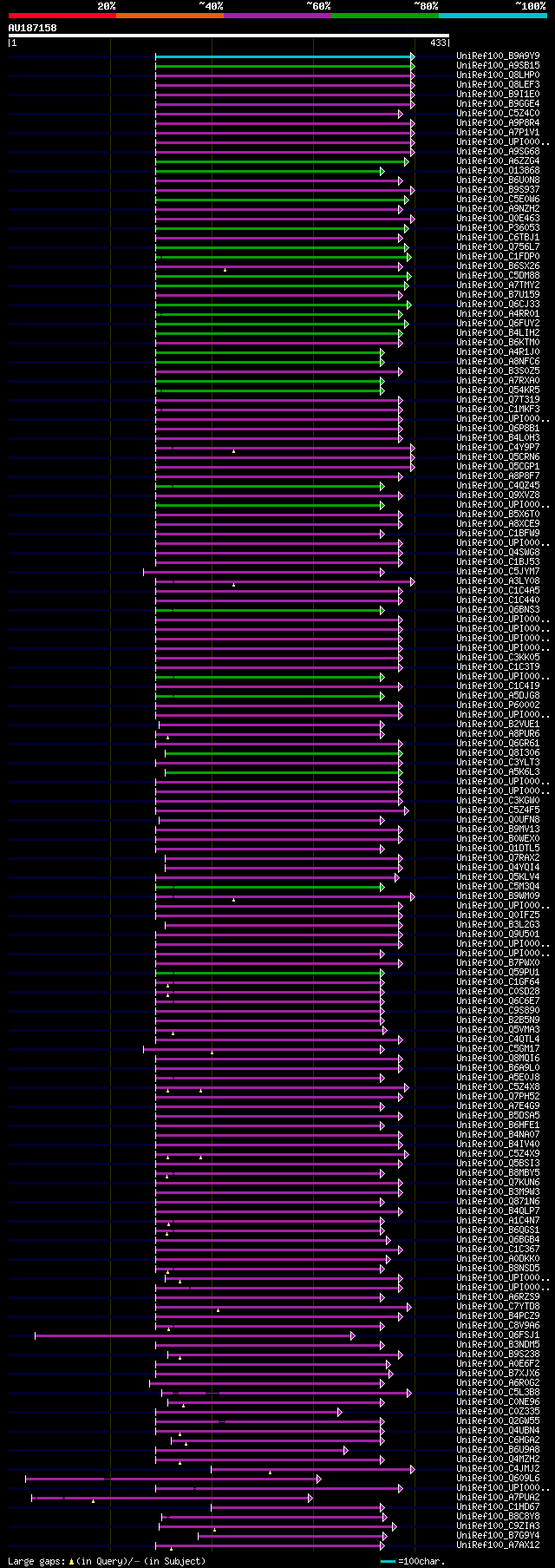This screenshot has width=555, height=1568.
Task: Click label UniRef100_B6U0N8
Action: tap(498, 180)
